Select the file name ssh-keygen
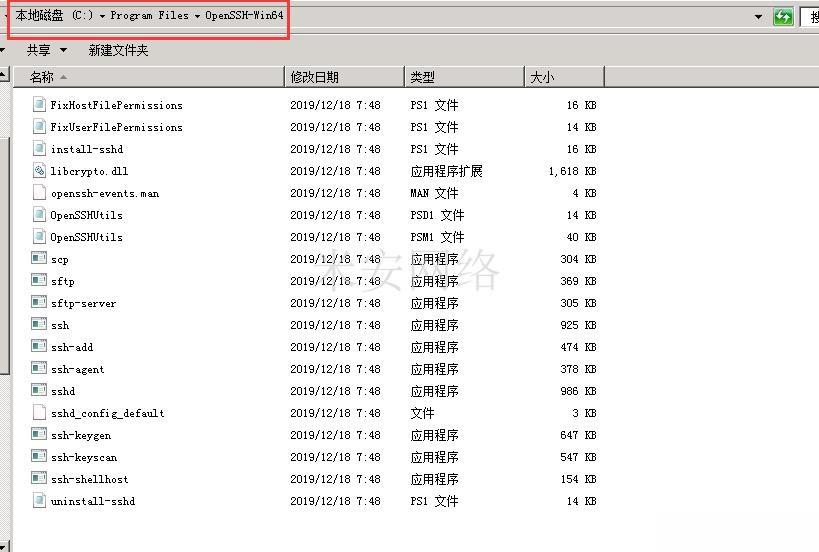The image size is (819, 552). click(x=81, y=435)
